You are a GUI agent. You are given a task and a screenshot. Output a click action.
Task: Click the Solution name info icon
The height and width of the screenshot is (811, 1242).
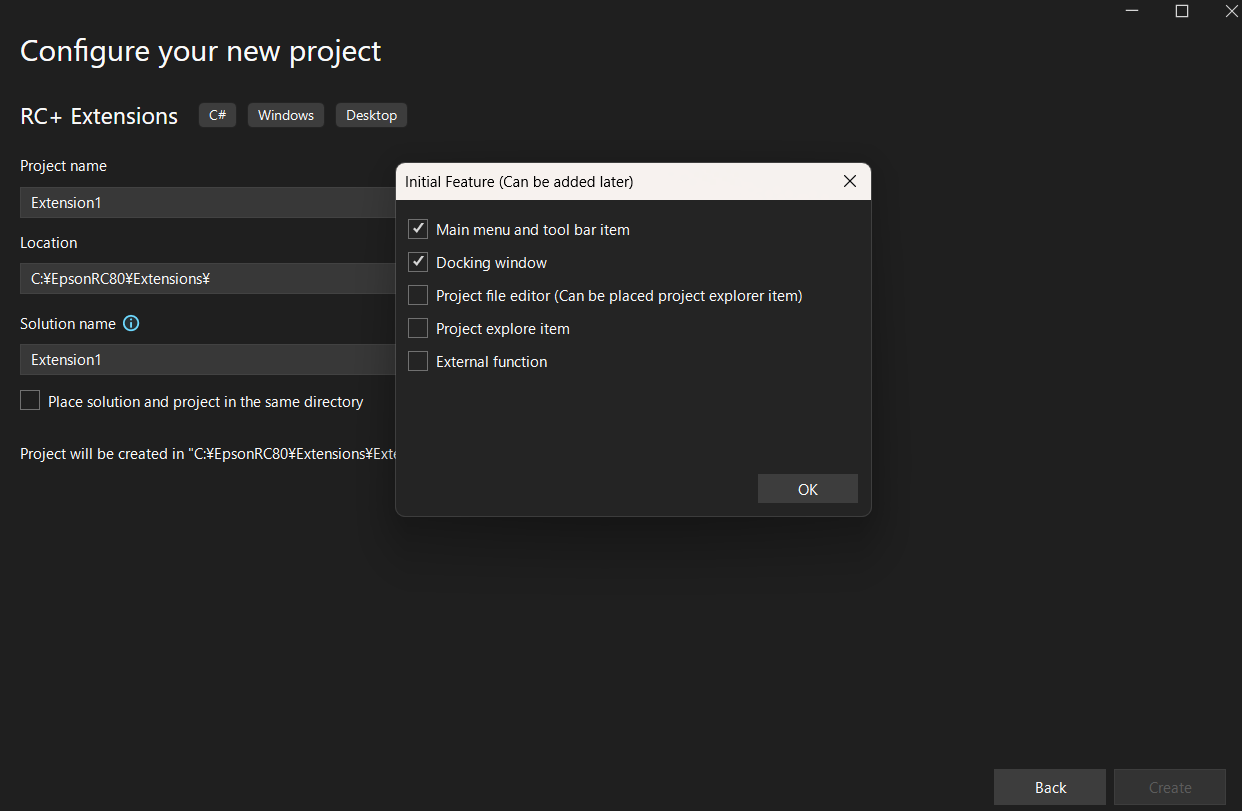pos(131,324)
